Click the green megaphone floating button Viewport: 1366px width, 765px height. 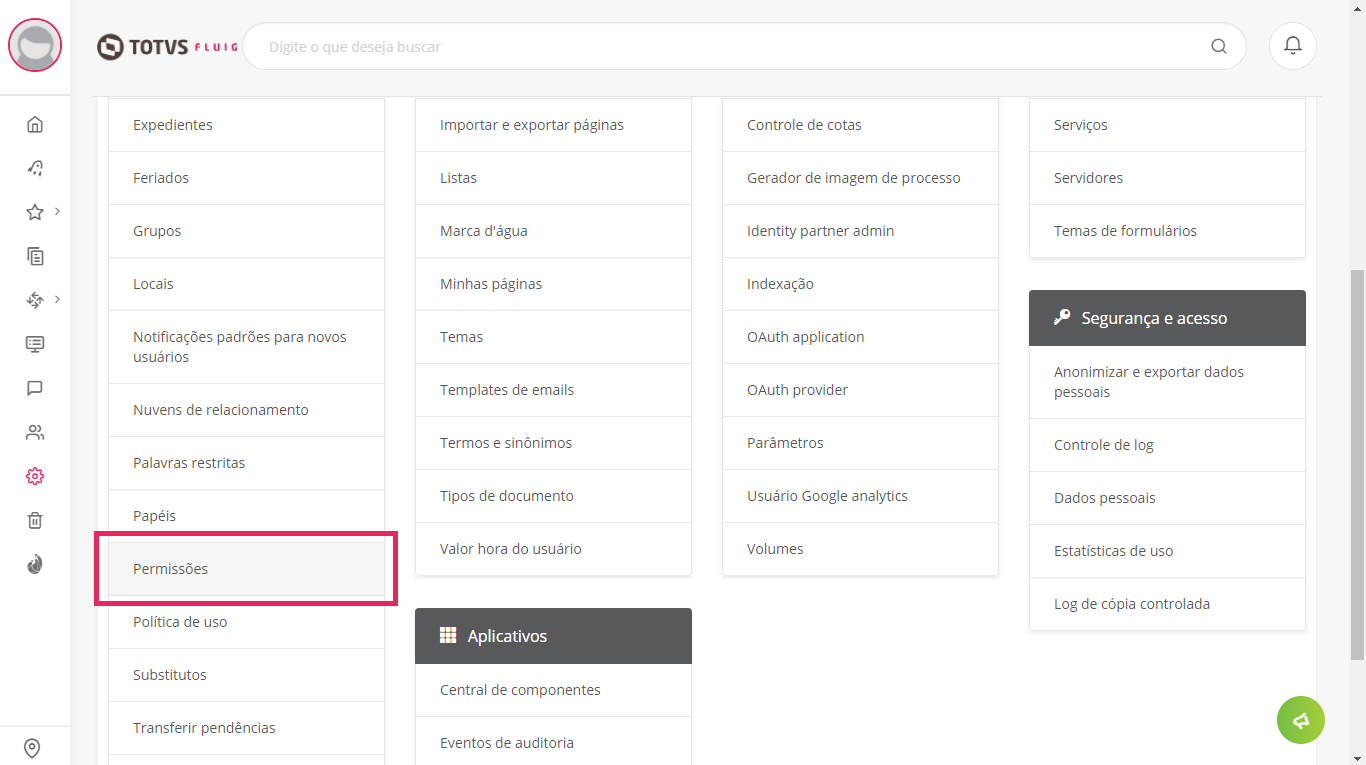point(1300,720)
